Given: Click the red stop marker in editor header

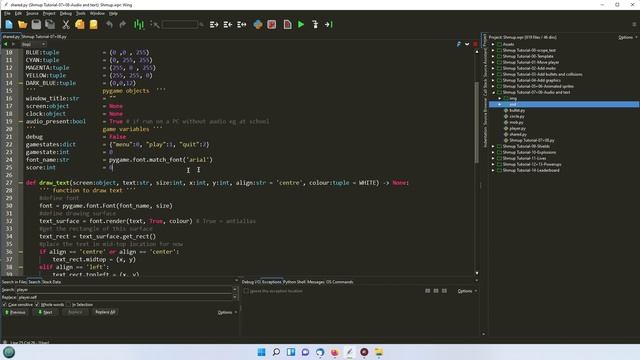Looking at the screenshot, I should point(476,44).
